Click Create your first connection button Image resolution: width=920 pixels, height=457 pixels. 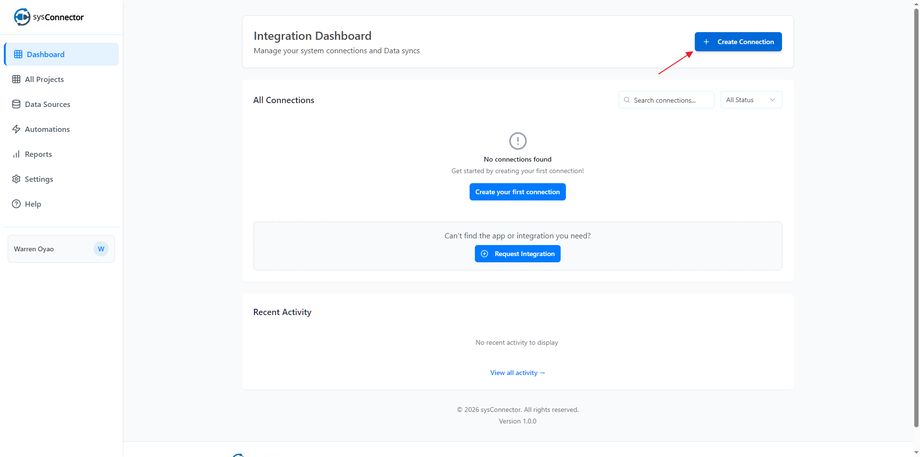point(517,192)
